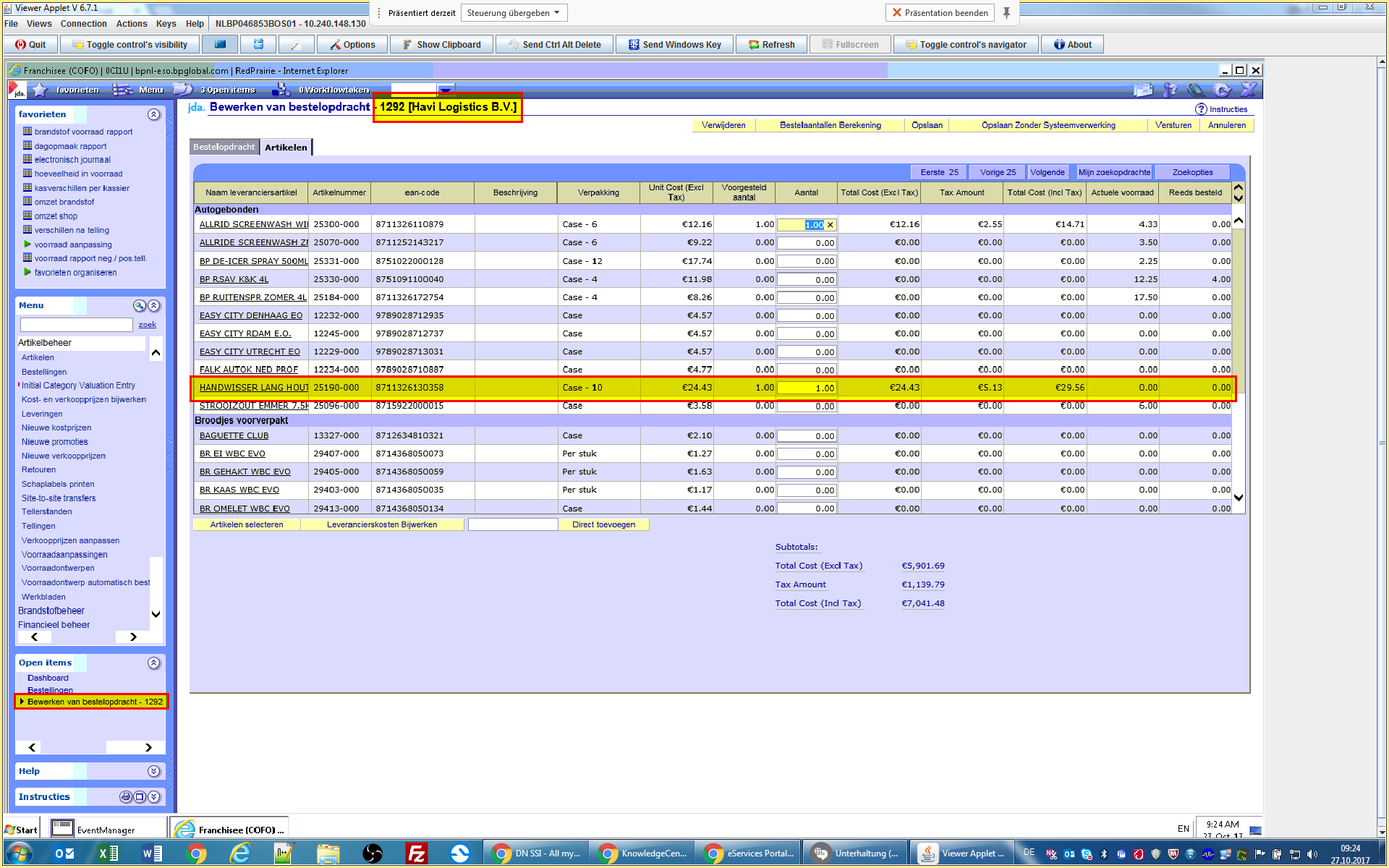Image resolution: width=1389 pixels, height=868 pixels.
Task: Click the Refresh toolbar button
Action: click(771, 44)
